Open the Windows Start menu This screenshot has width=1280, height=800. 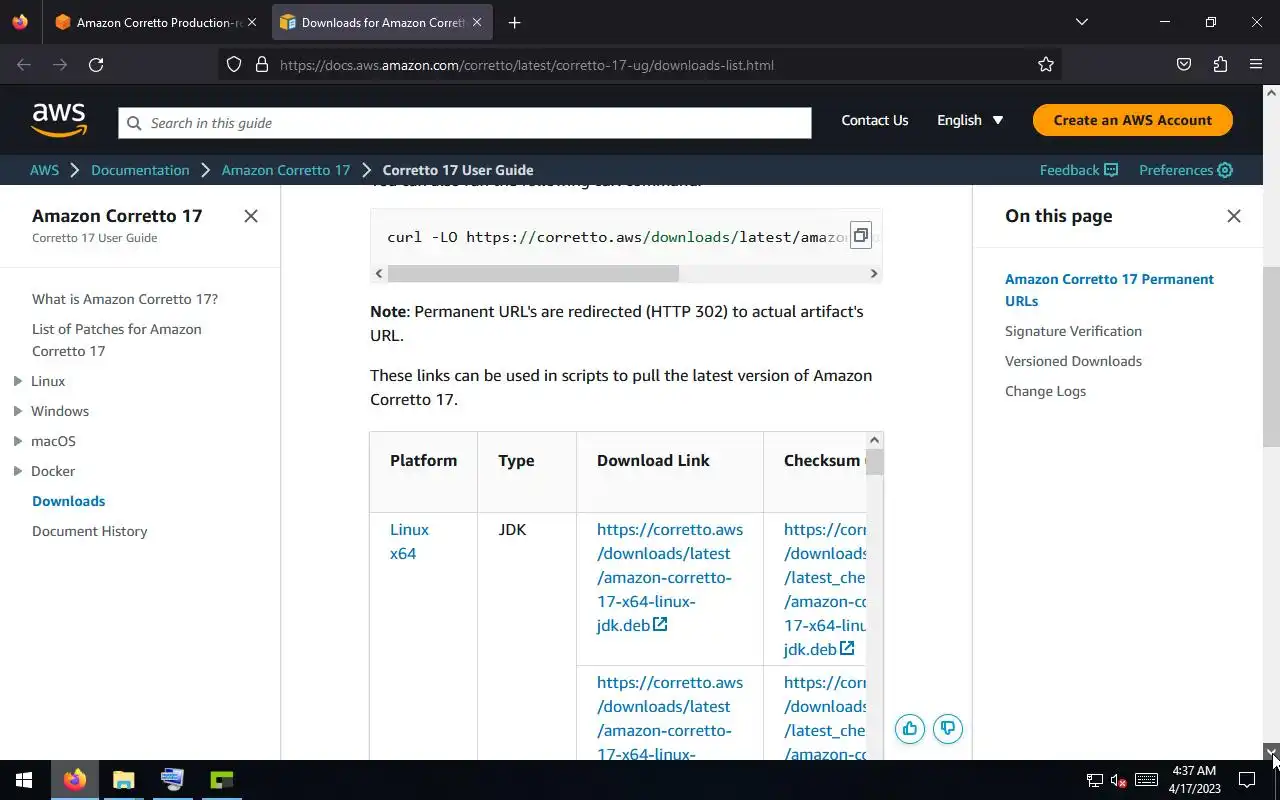(24, 780)
